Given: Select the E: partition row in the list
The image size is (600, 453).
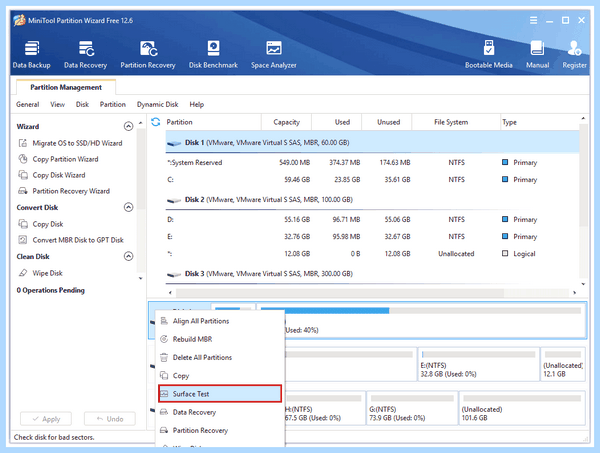Looking at the screenshot, I should click(372, 236).
